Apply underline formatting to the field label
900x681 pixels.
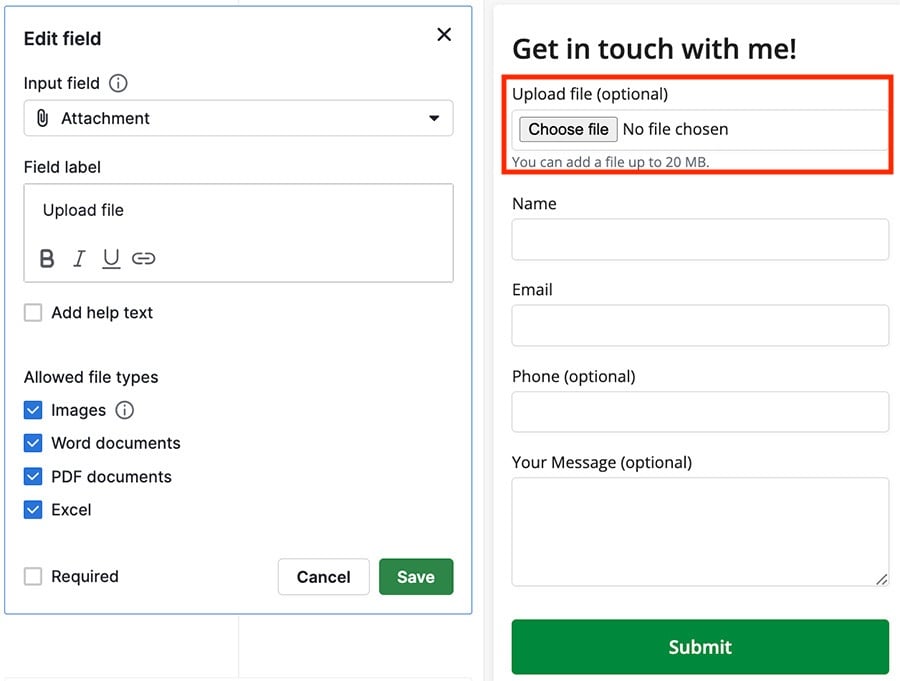tap(111, 258)
